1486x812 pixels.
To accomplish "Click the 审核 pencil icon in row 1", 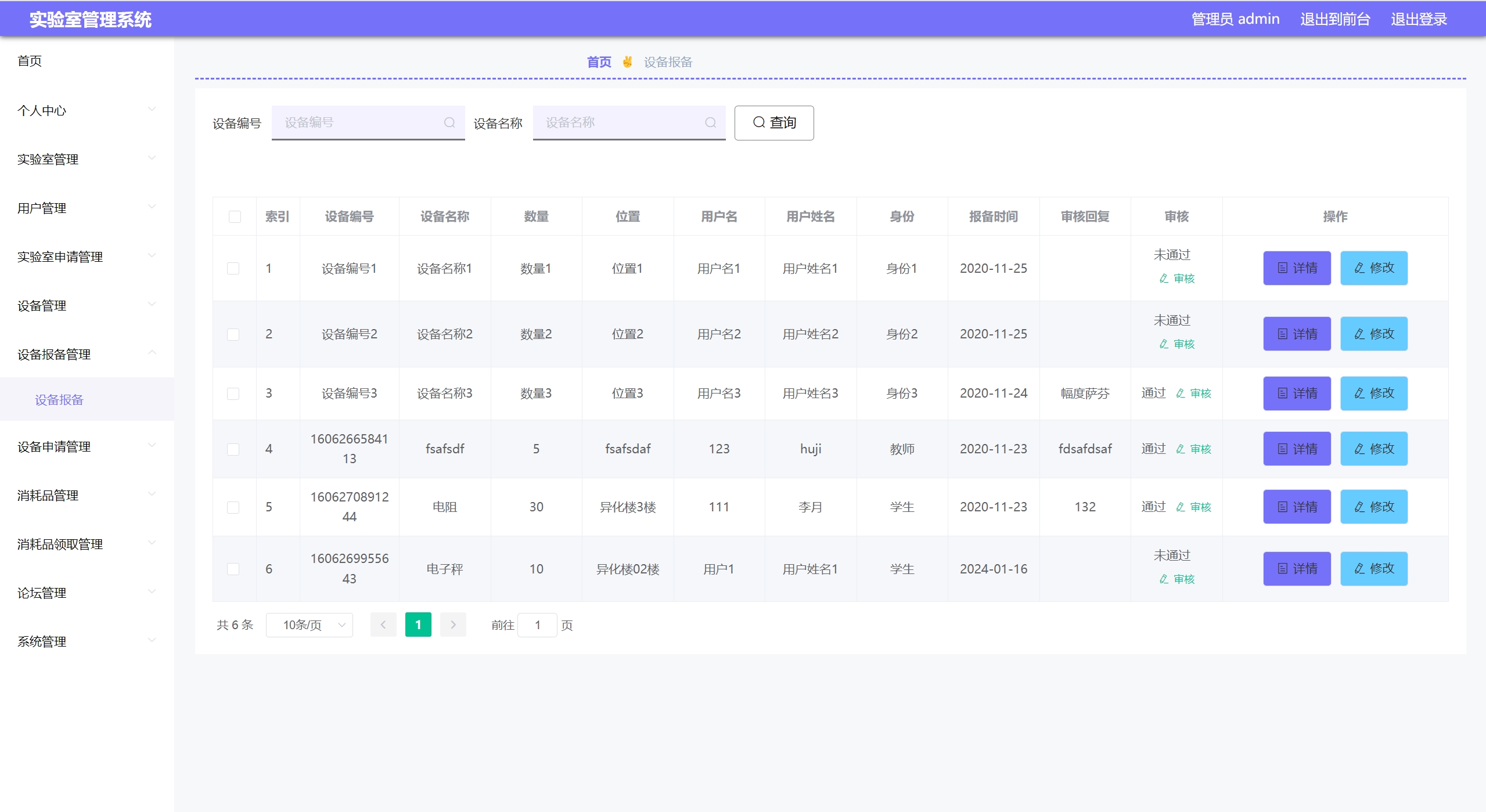I will (x=1164, y=279).
